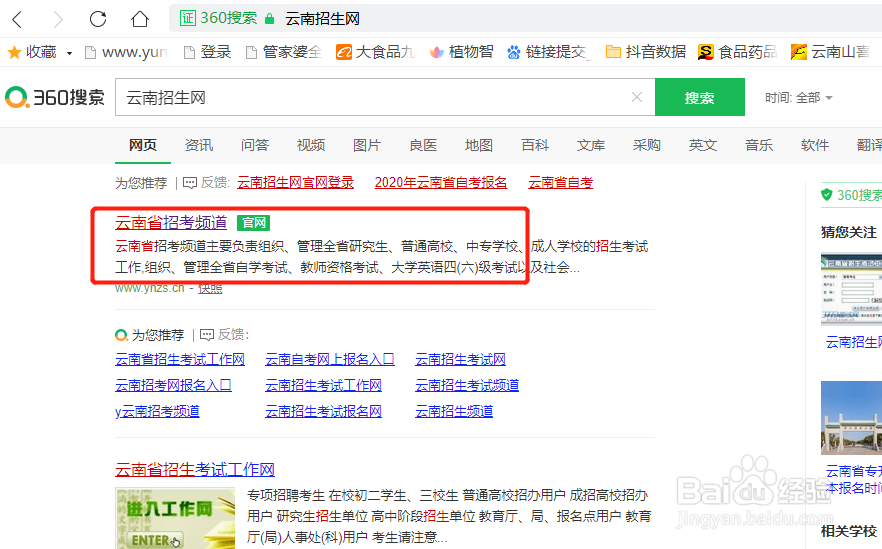The image size is (882, 549).
Task: Switch to the 良医 tab
Action: (x=423, y=145)
